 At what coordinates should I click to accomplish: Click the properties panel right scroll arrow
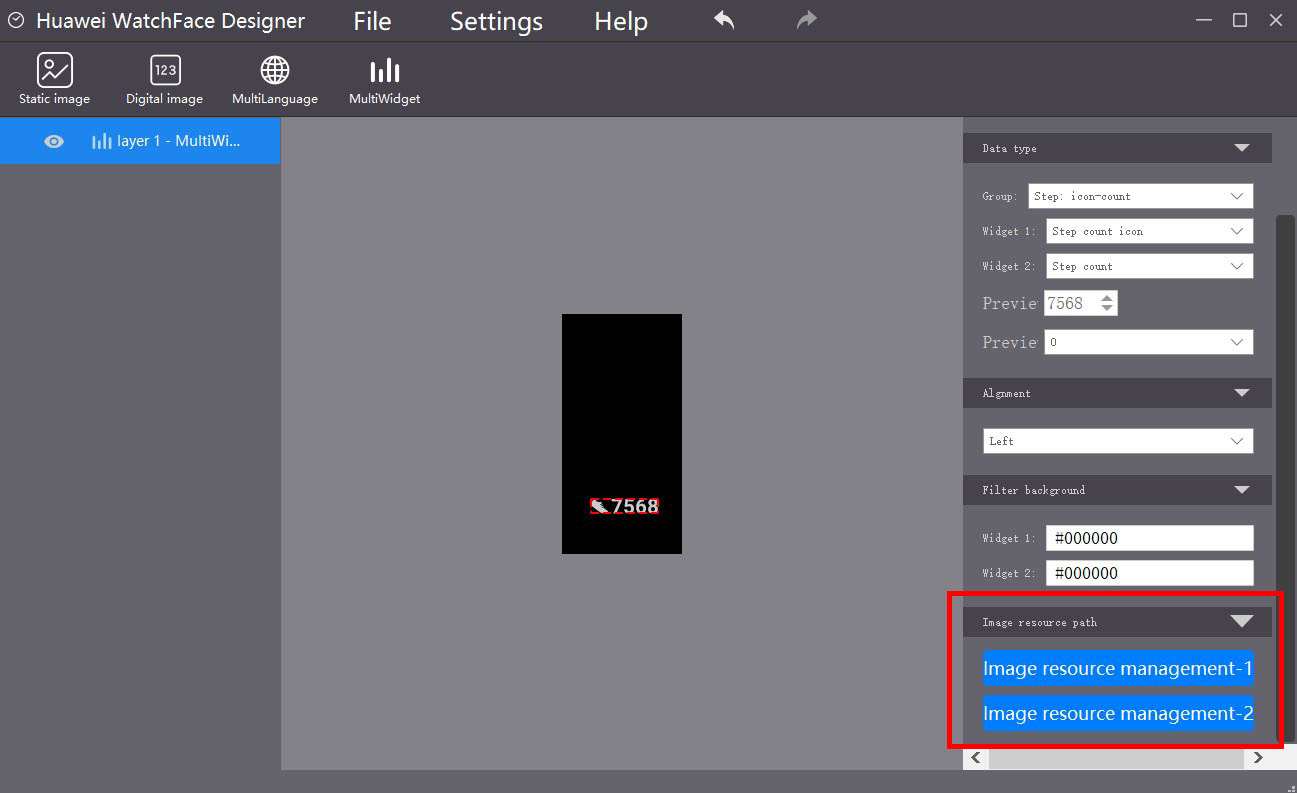(x=1258, y=759)
